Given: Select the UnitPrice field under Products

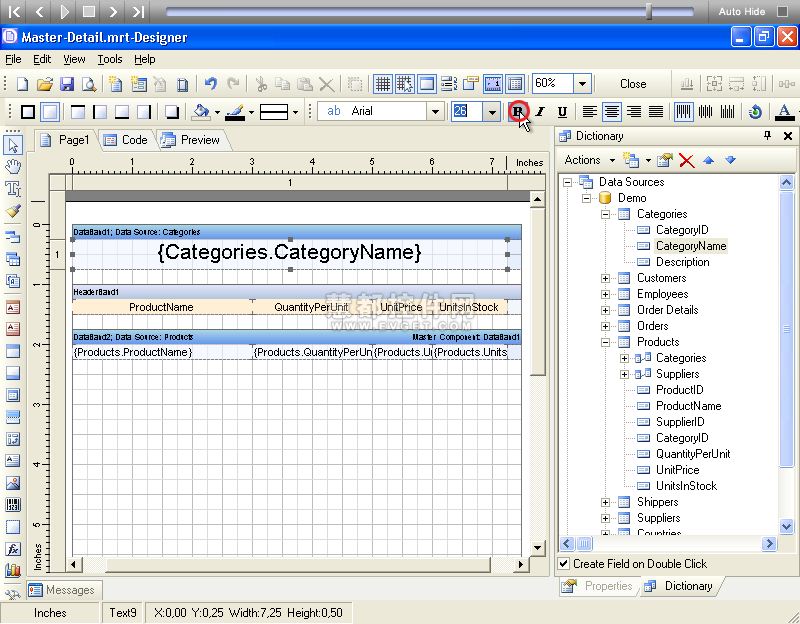Looking at the screenshot, I should (677, 470).
